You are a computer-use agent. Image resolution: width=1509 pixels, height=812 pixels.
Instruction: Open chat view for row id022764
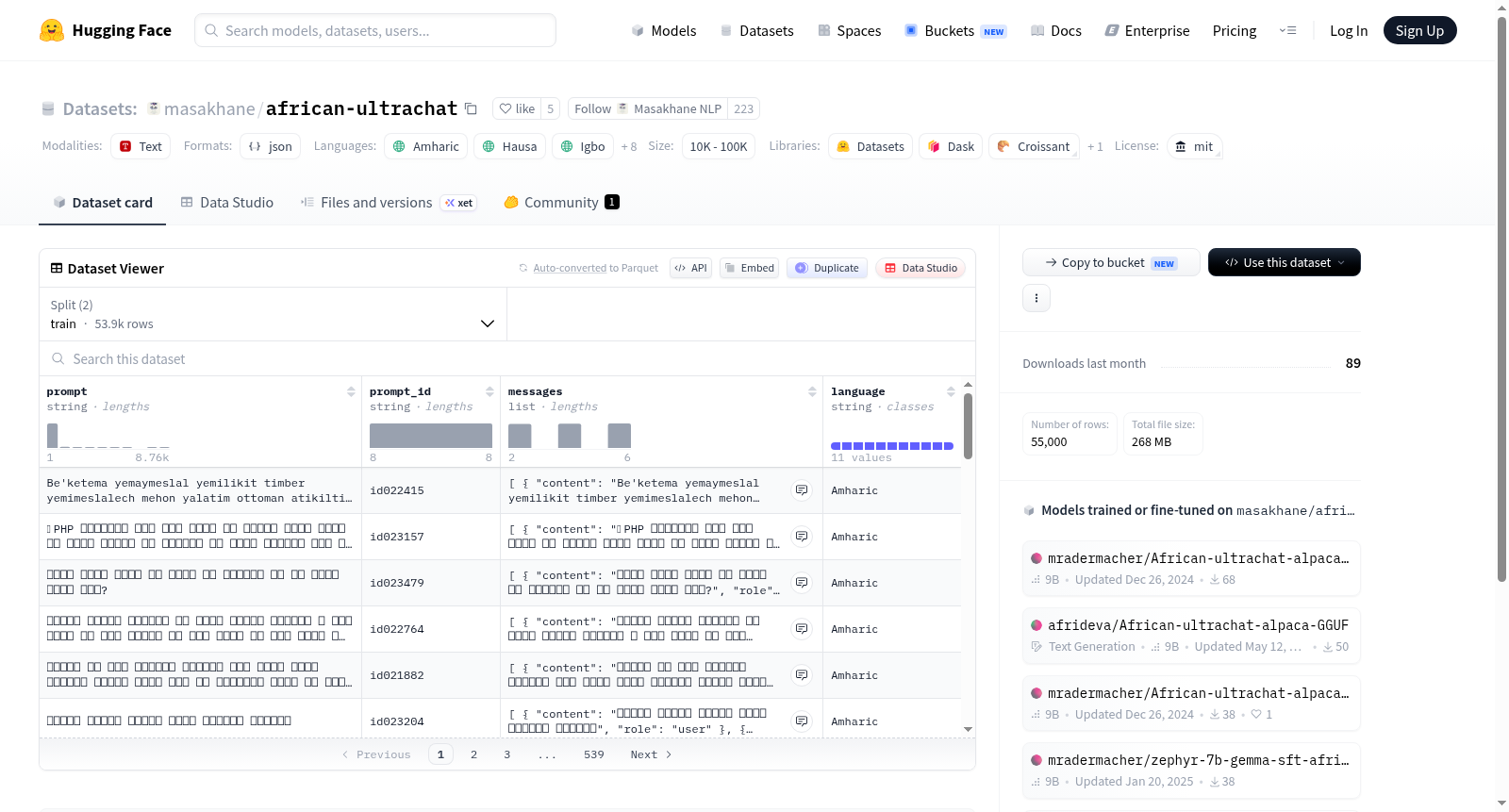coord(802,629)
